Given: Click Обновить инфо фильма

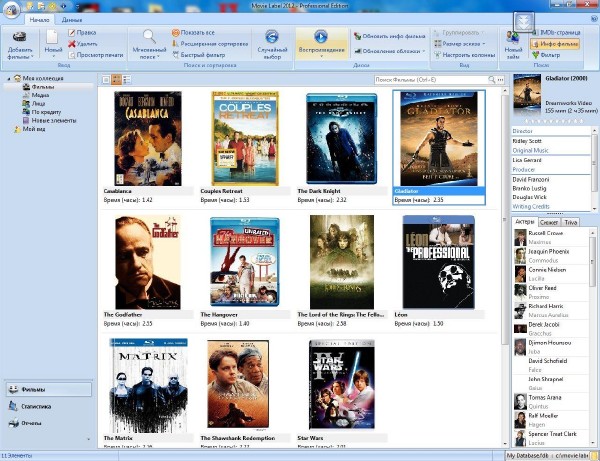Looking at the screenshot, I should [392, 33].
